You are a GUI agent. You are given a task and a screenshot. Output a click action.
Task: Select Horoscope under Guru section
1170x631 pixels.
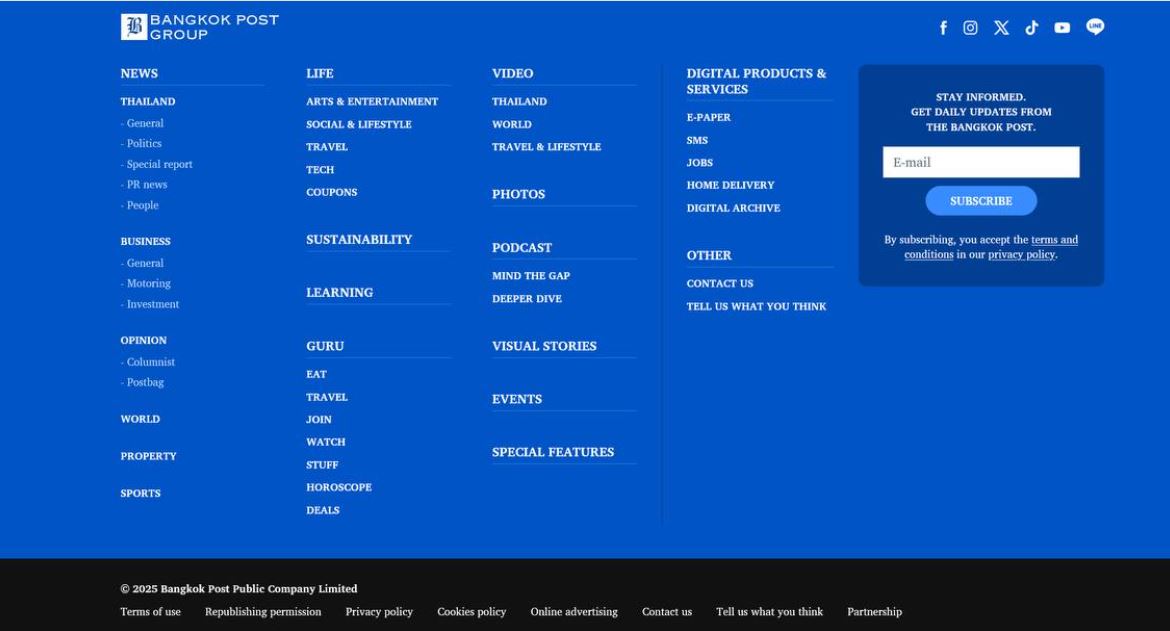[x=338, y=488]
